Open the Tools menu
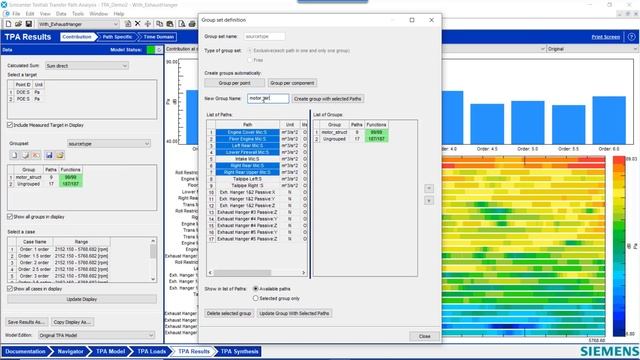640x360 pixels. pos(78,13)
